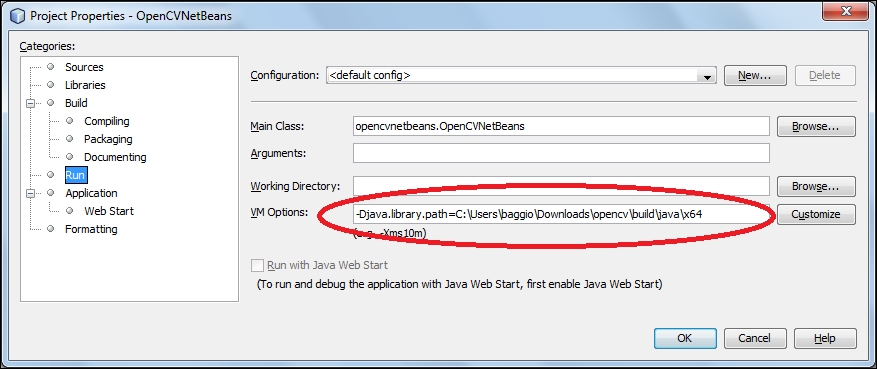Close the Project Properties dialog
The width and height of the screenshot is (877, 369).
coord(847,11)
